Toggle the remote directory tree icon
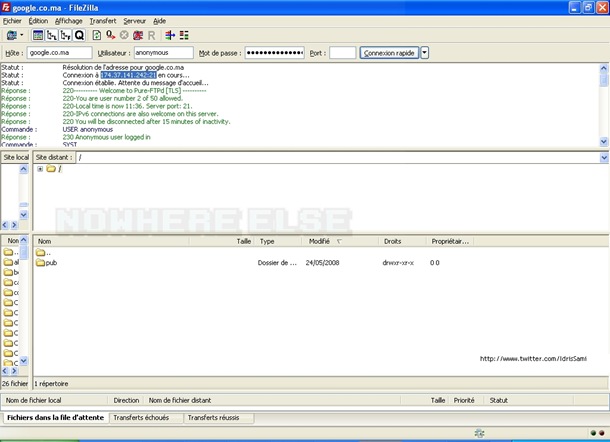610x442 pixels. (x=65, y=35)
